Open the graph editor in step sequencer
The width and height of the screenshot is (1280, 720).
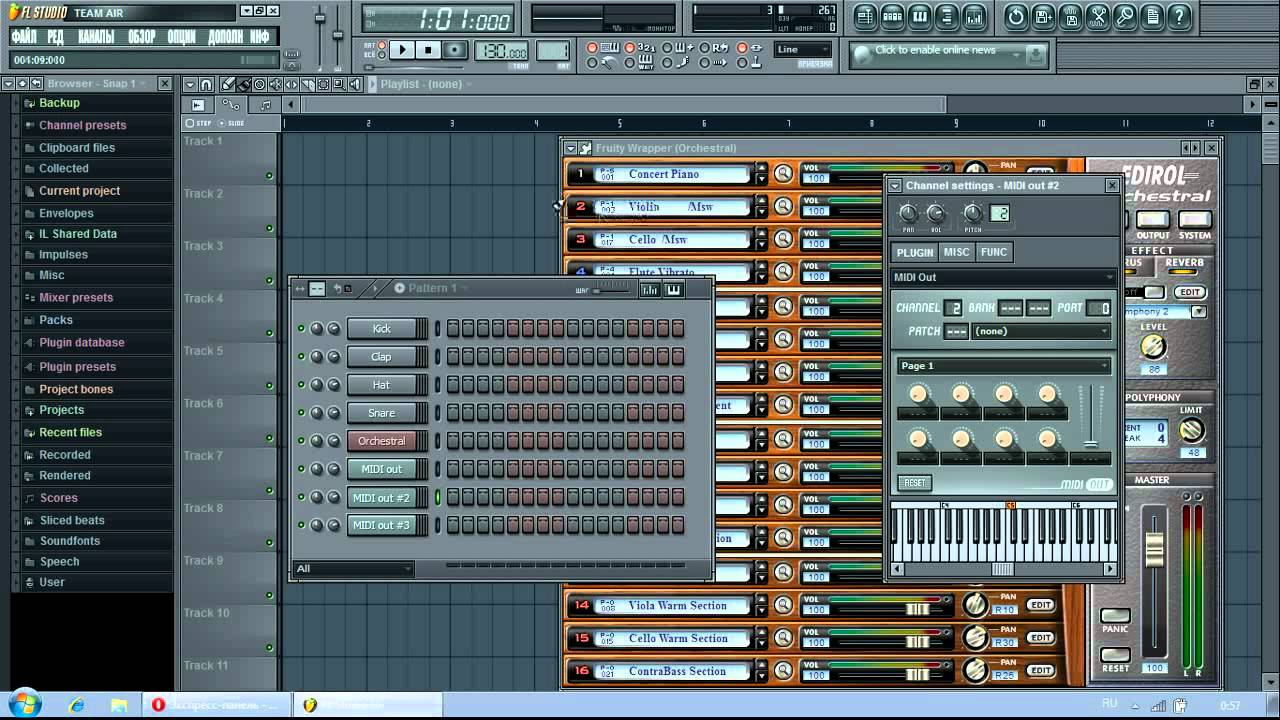[650, 289]
